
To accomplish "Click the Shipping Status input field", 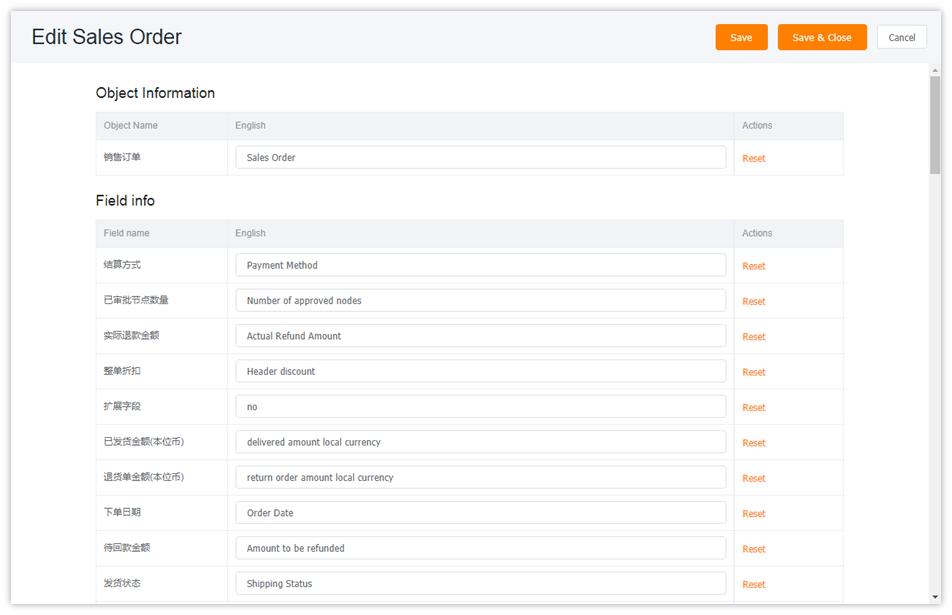I will [x=480, y=583].
